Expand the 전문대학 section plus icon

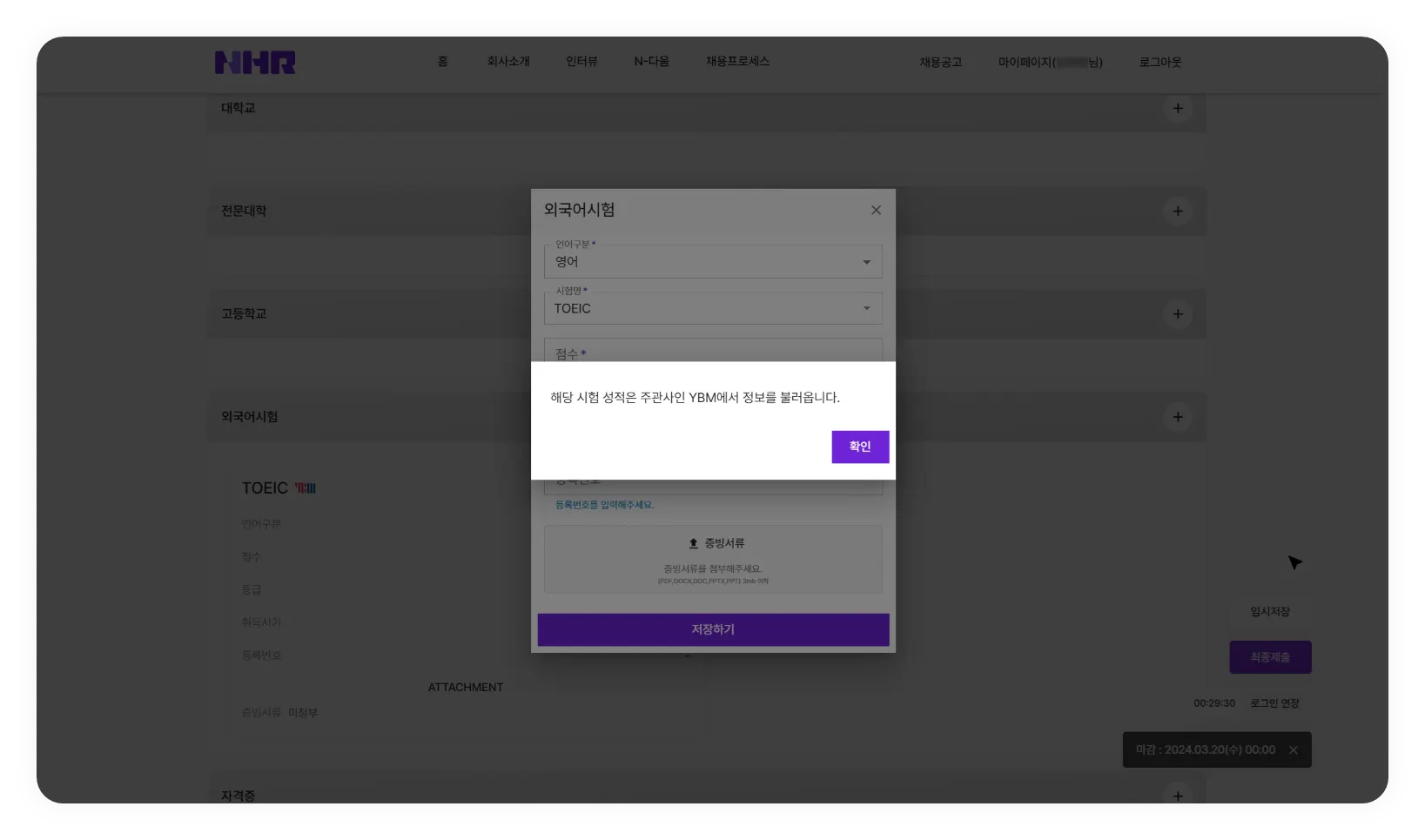point(1178,211)
